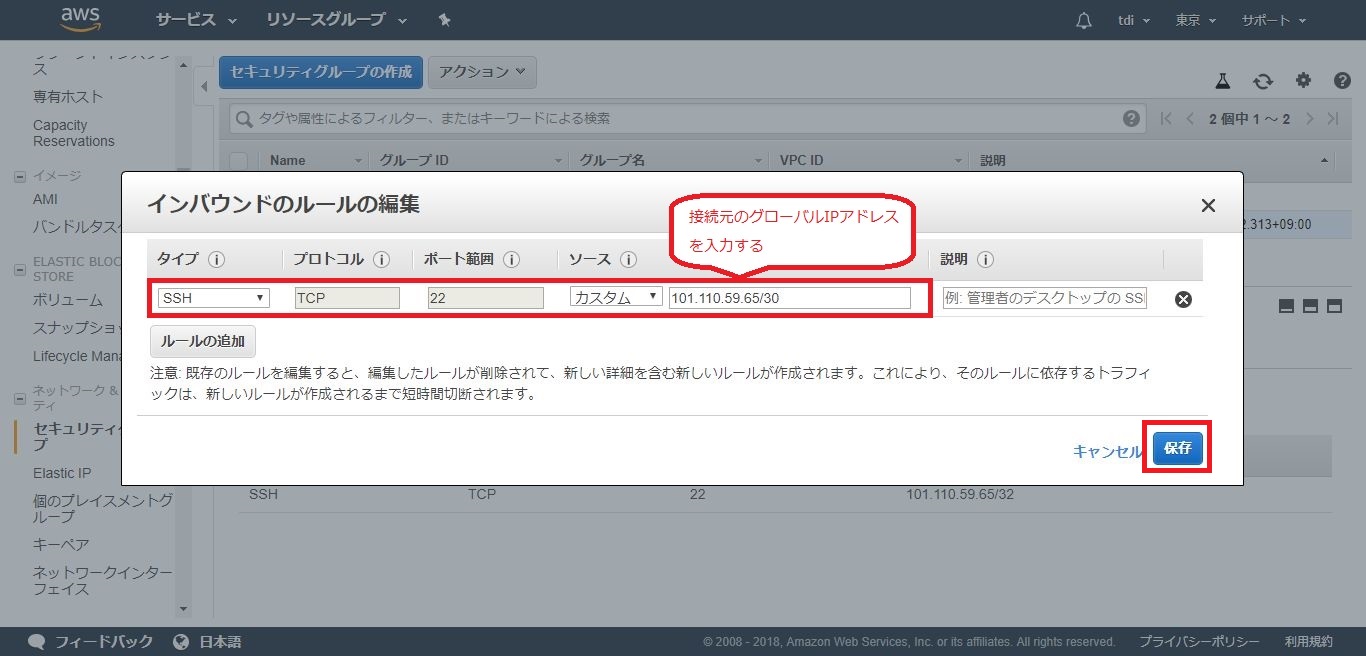Image resolution: width=1366 pixels, height=656 pixels.
Task: Open the 東京 region menu
Action: pyautogui.click(x=1195, y=20)
